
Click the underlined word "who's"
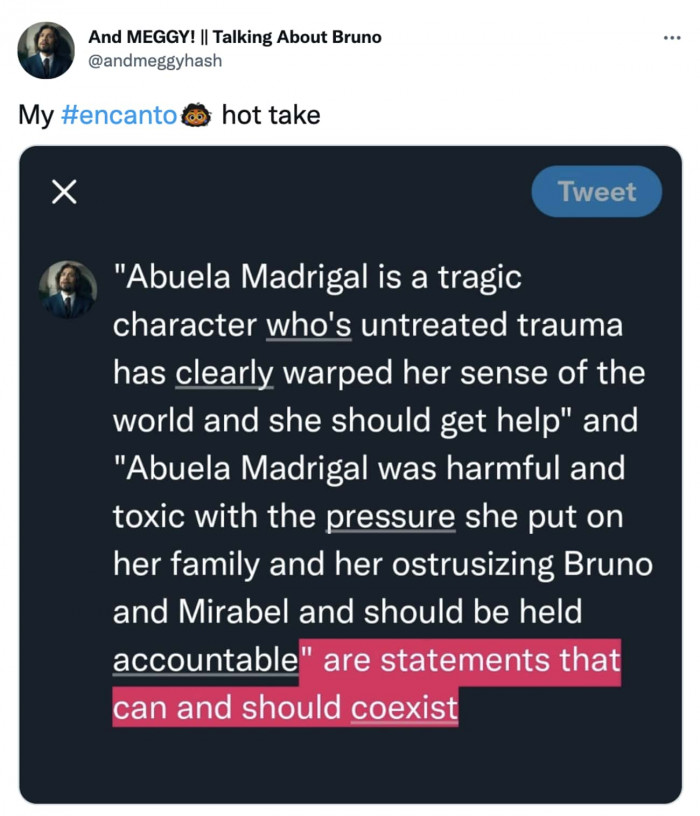(x=309, y=325)
